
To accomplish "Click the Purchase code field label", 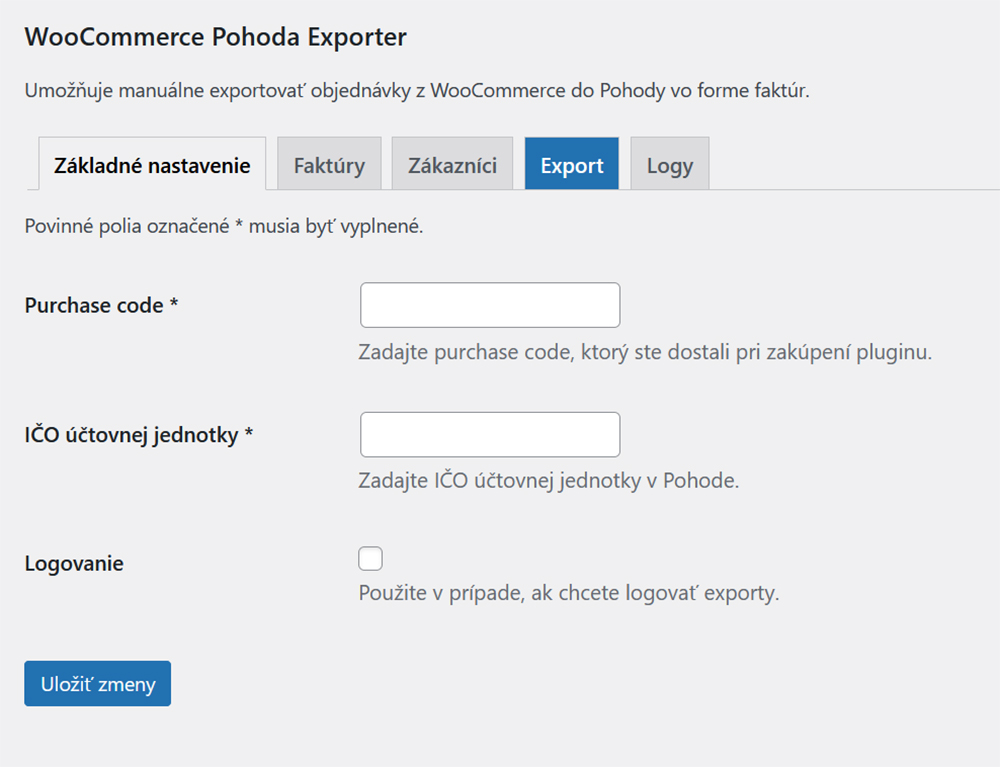I will [x=94, y=306].
